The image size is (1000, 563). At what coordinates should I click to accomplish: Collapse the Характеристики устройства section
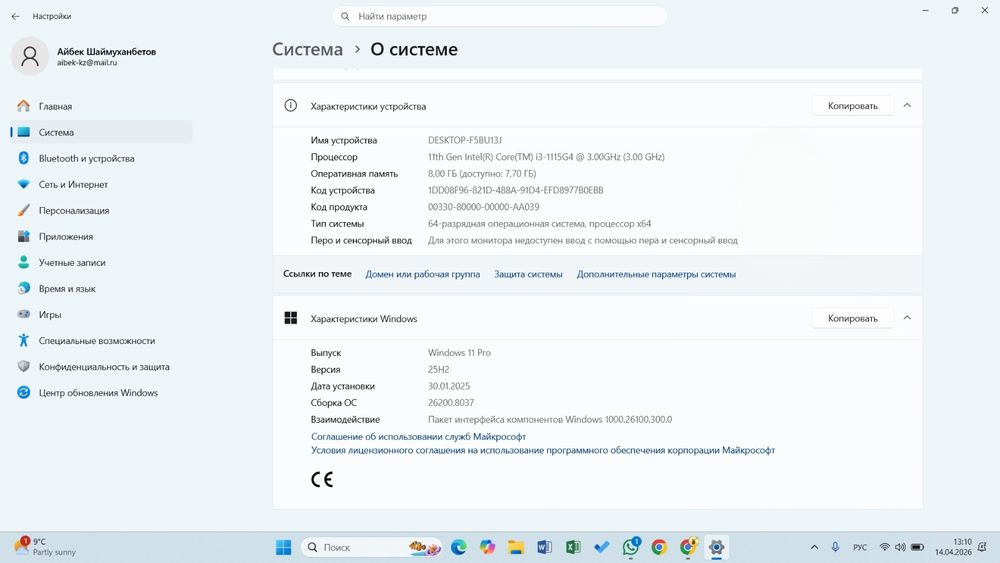point(907,106)
